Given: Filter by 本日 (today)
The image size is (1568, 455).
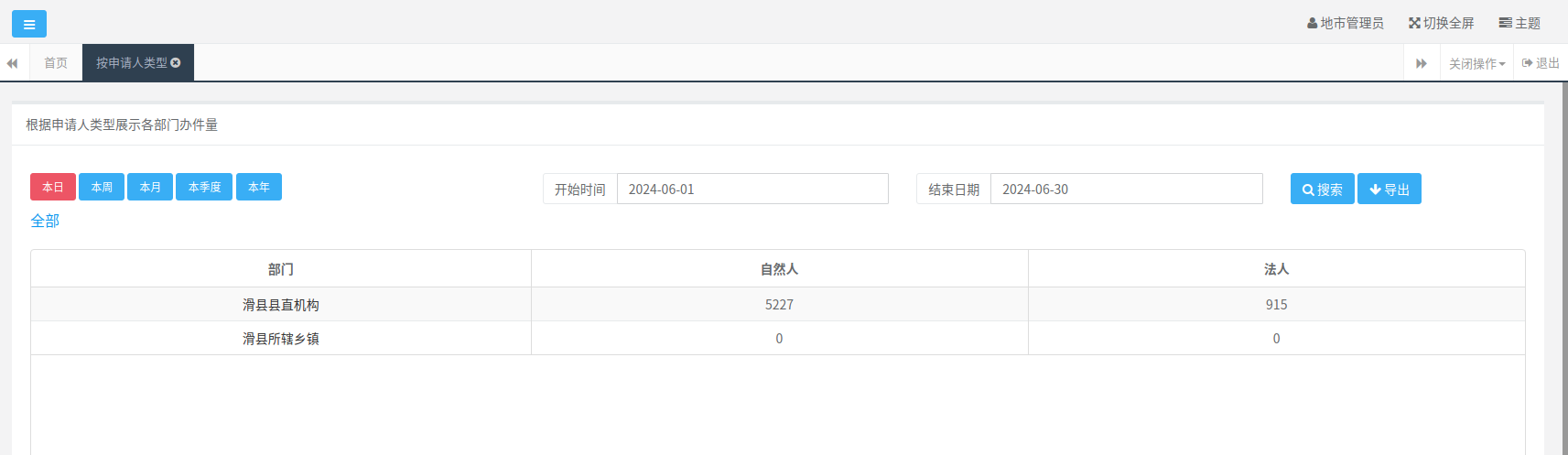Looking at the screenshot, I should [x=53, y=187].
